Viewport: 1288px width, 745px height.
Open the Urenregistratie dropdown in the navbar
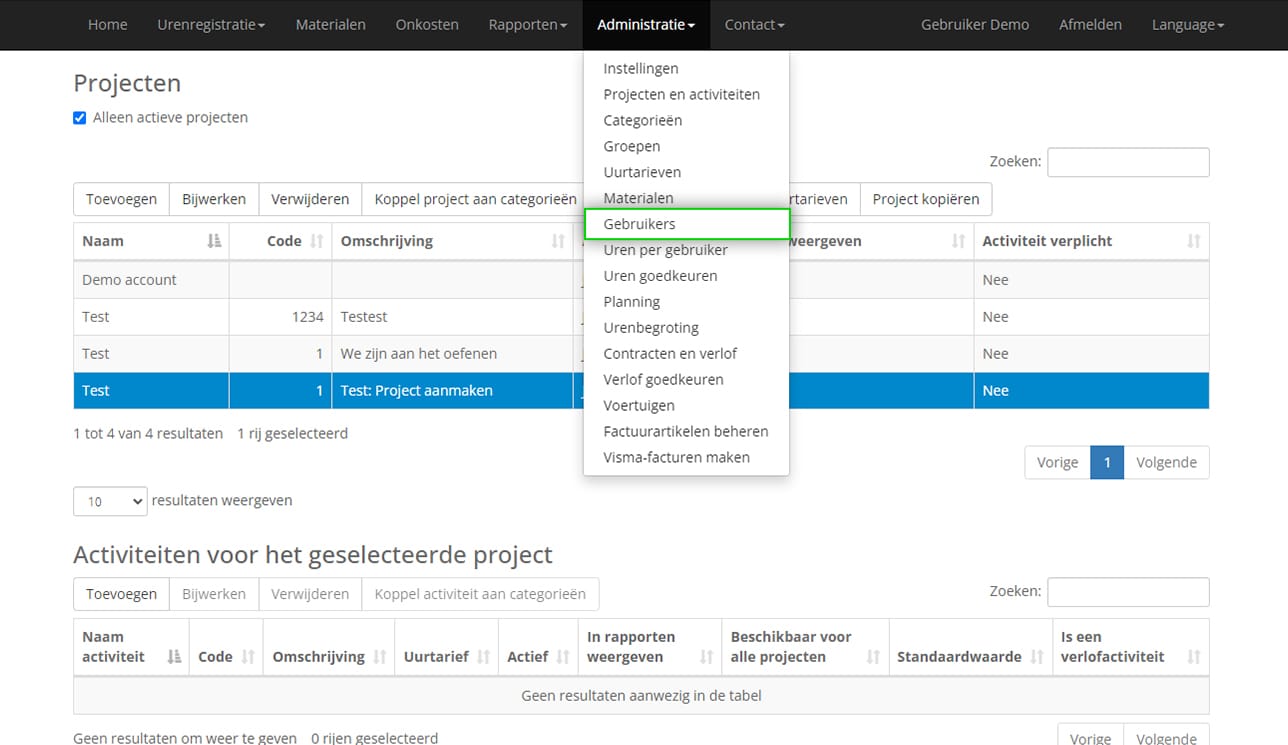point(211,25)
